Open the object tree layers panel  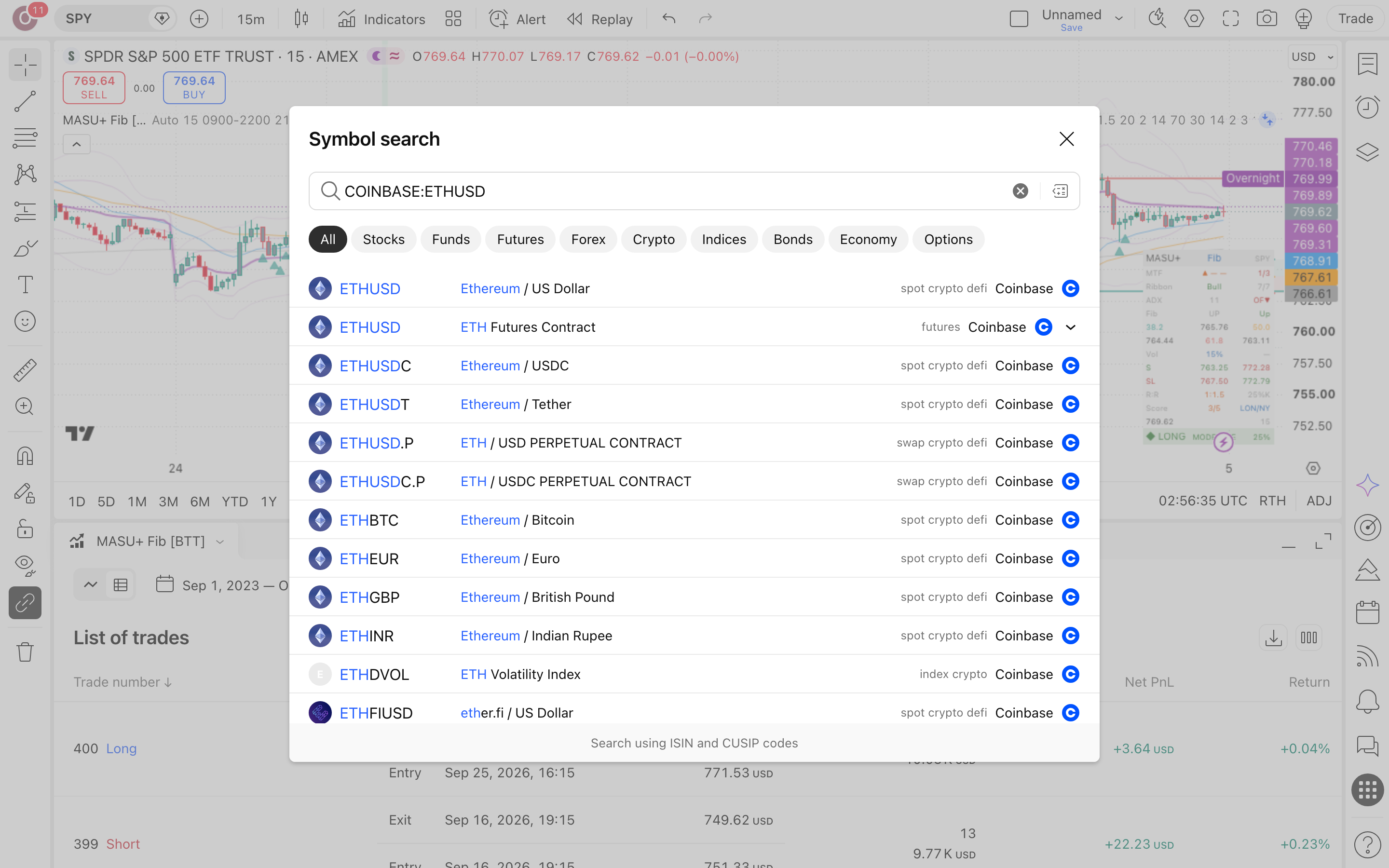point(1367,152)
